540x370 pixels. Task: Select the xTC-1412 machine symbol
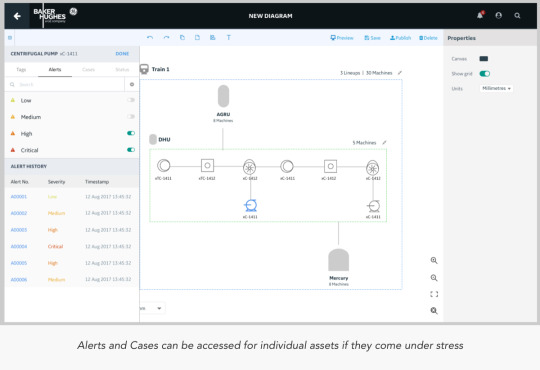[x=207, y=166]
